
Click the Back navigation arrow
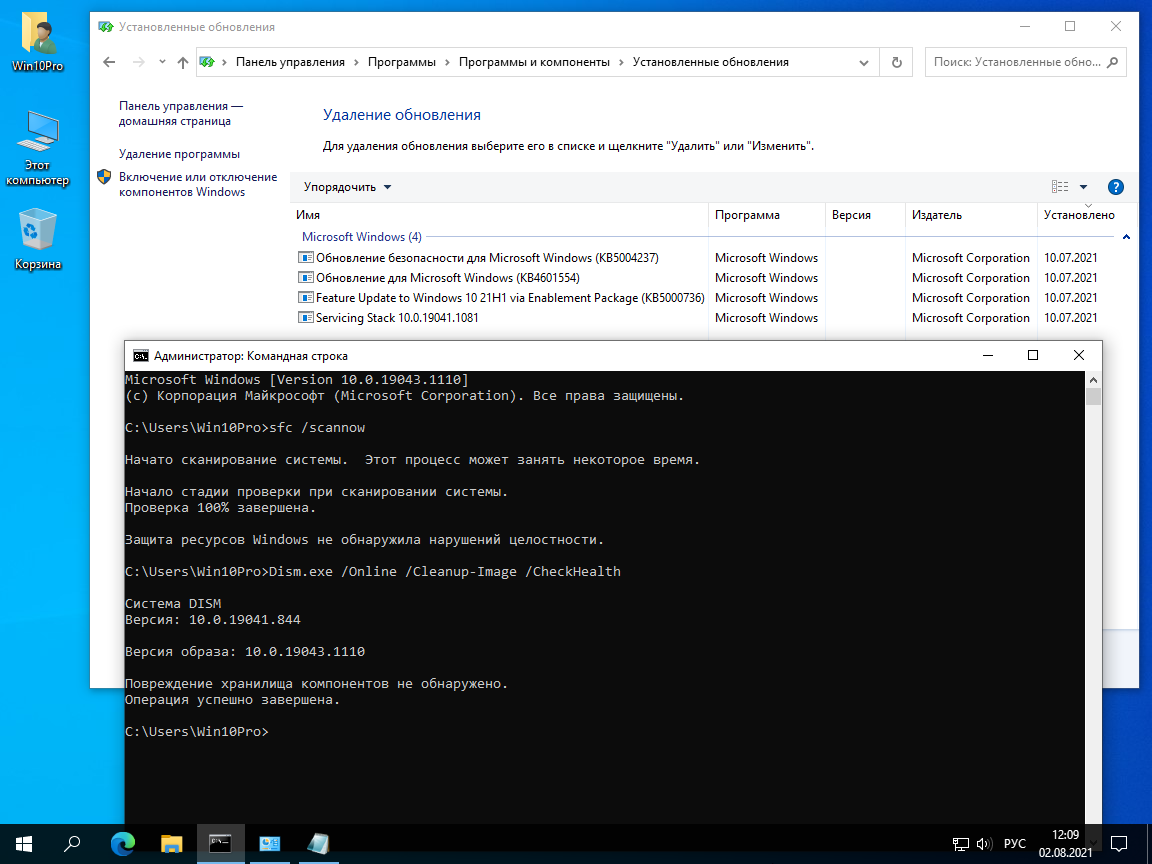[110, 62]
